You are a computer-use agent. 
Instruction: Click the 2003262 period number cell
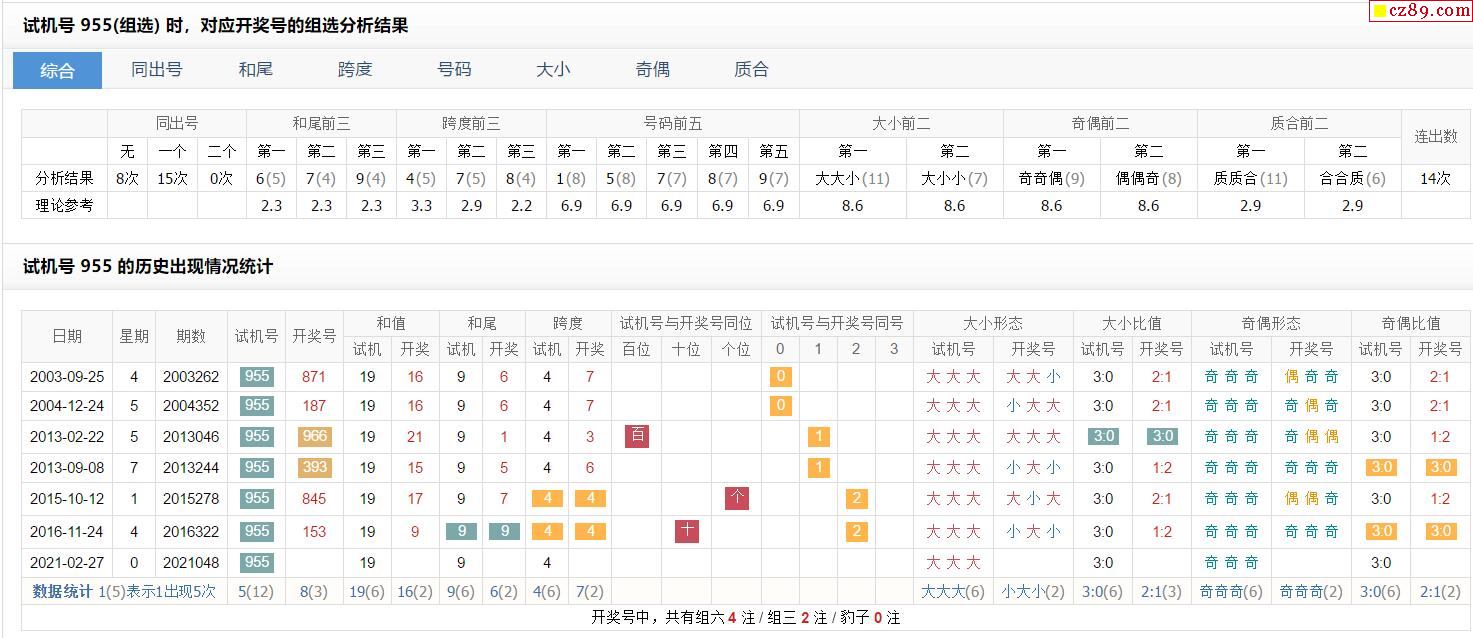(190, 377)
